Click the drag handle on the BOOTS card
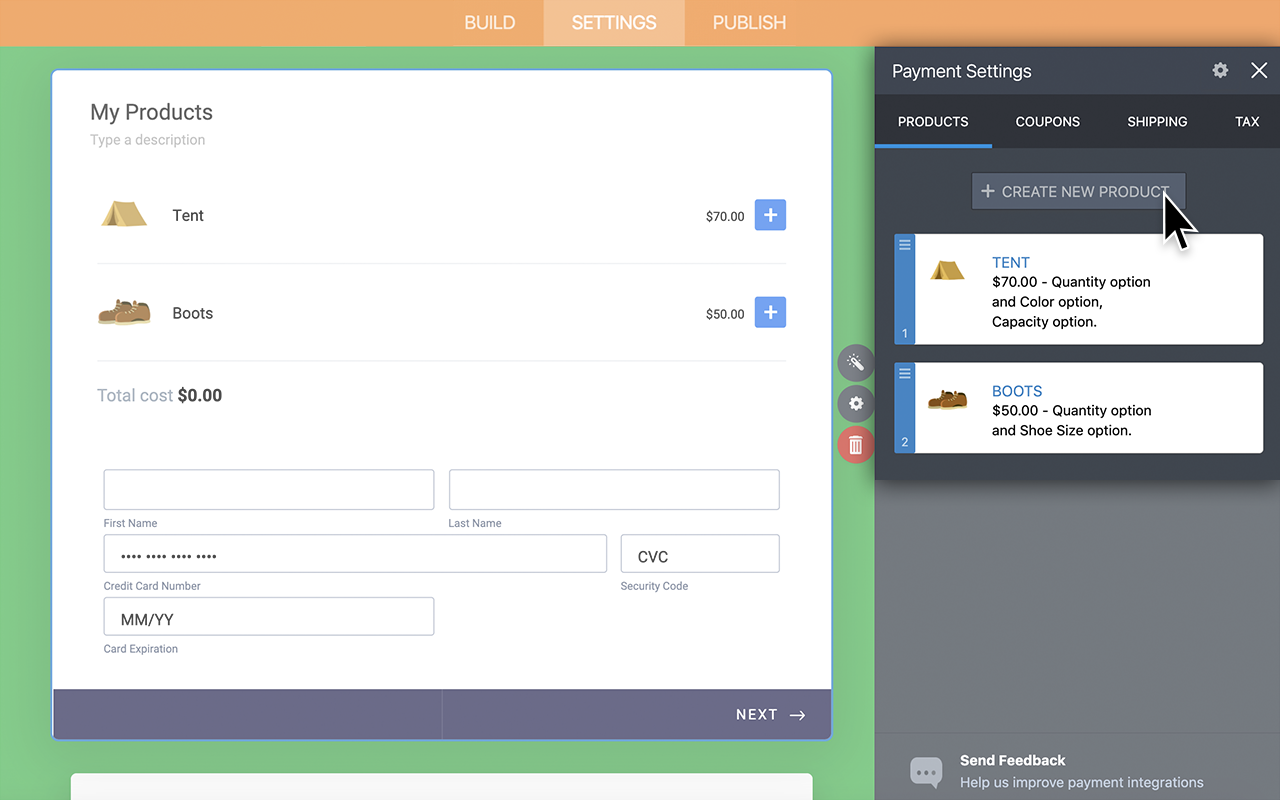The image size is (1280, 800). click(x=904, y=373)
